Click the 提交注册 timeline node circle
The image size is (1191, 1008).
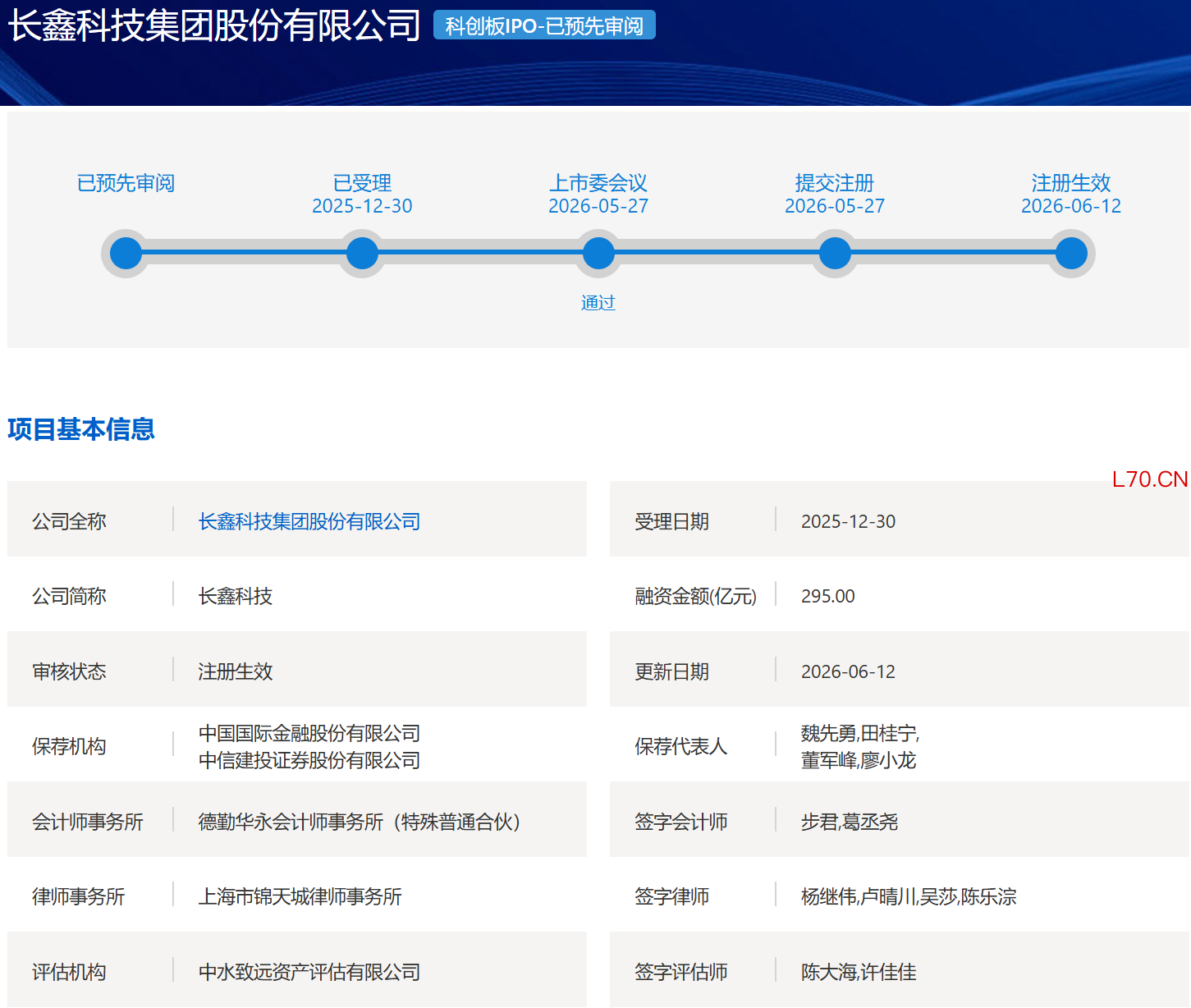835,254
